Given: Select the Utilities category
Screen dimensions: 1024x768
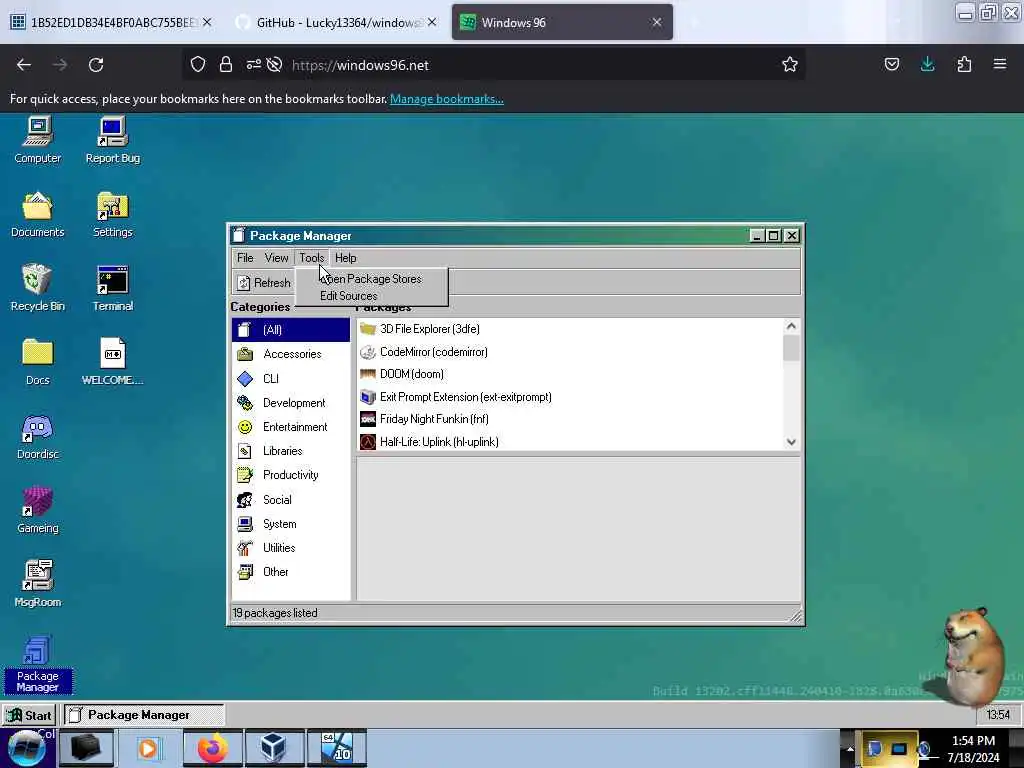Looking at the screenshot, I should (x=291, y=548).
